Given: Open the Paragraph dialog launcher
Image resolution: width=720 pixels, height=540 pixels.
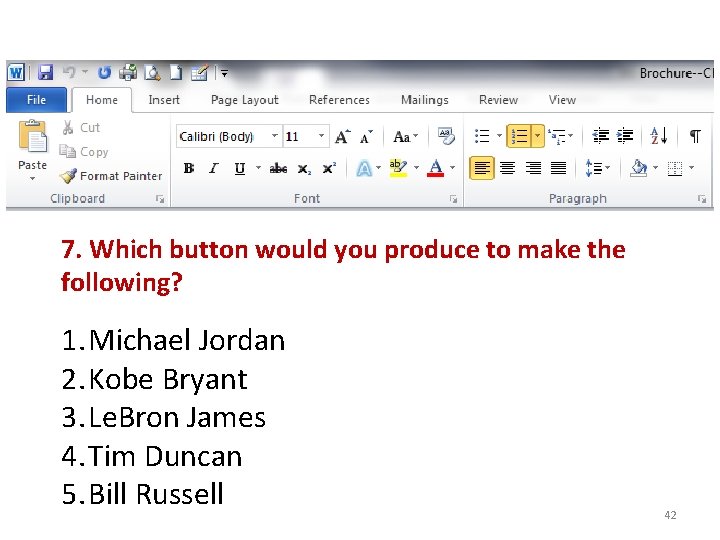Looking at the screenshot, I should (x=702, y=199).
